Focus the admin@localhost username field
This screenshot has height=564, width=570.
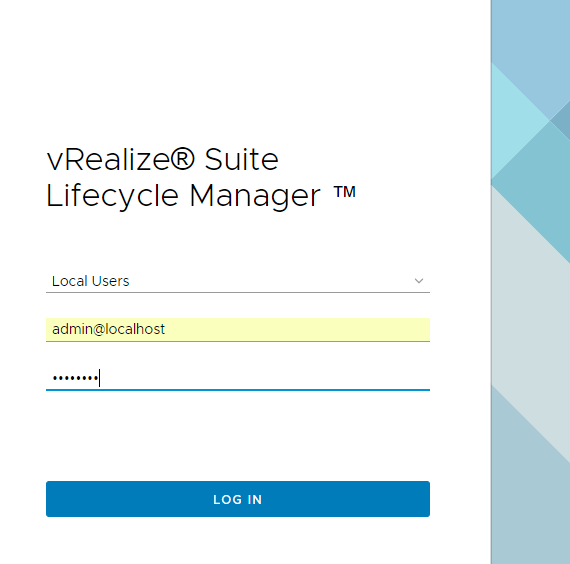[x=238, y=329]
